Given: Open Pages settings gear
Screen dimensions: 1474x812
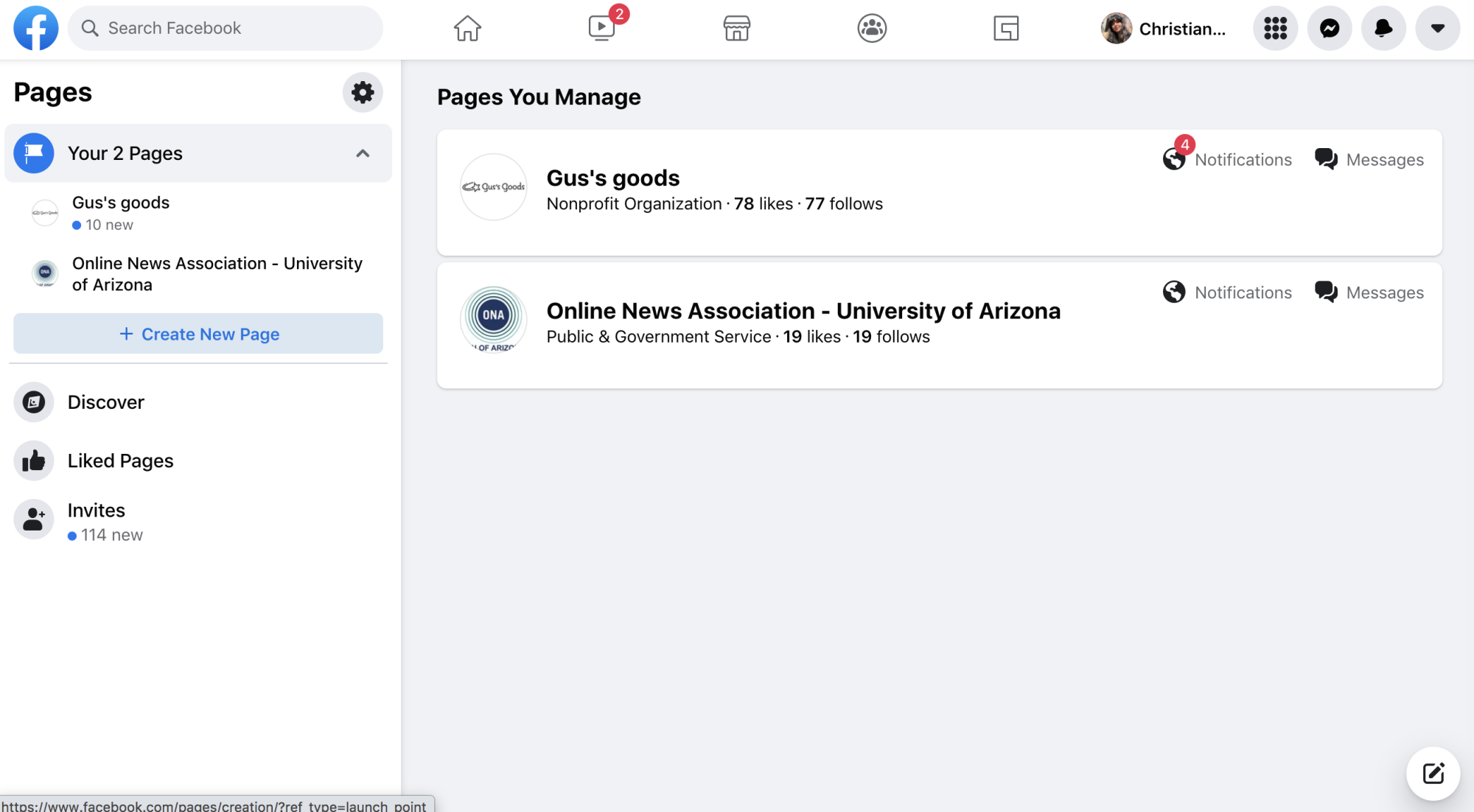Looking at the screenshot, I should (363, 92).
